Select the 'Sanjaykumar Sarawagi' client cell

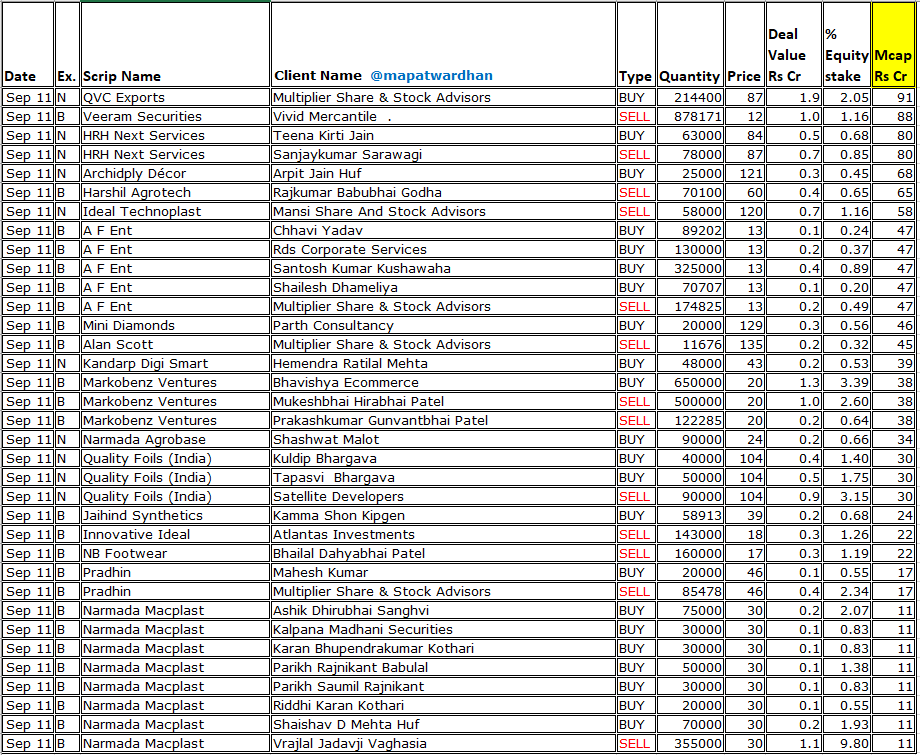[443, 154]
